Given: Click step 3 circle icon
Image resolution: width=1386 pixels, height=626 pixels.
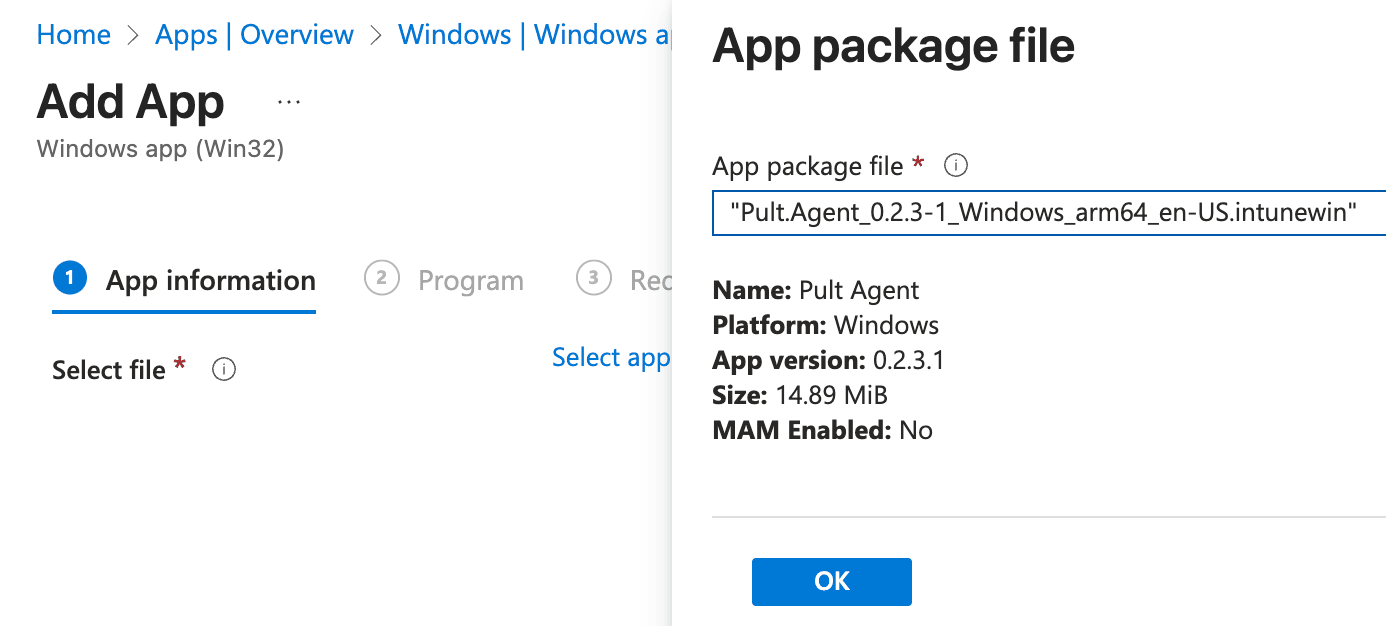Looking at the screenshot, I should pos(594,279).
